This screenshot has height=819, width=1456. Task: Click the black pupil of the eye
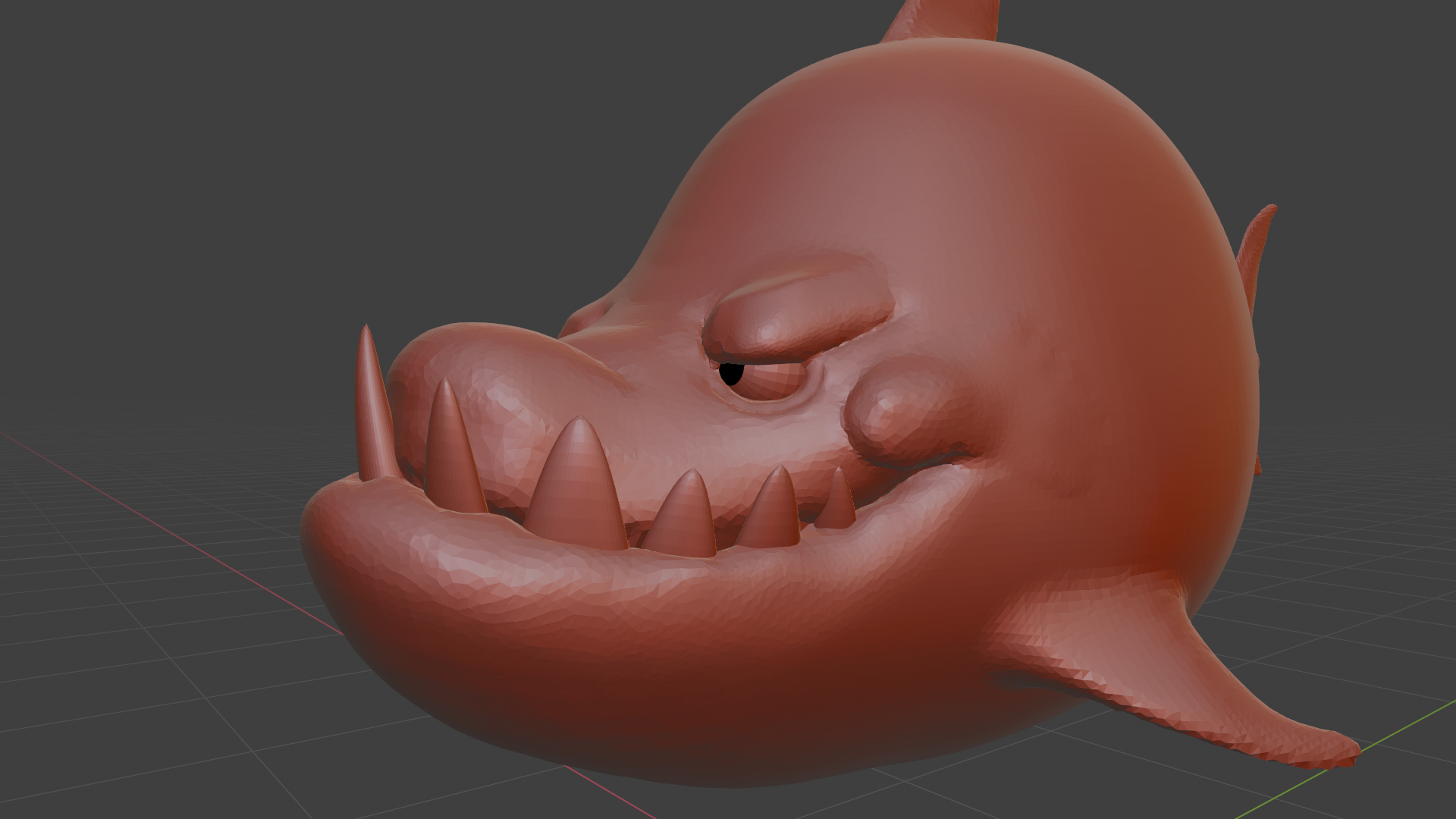pos(731,373)
